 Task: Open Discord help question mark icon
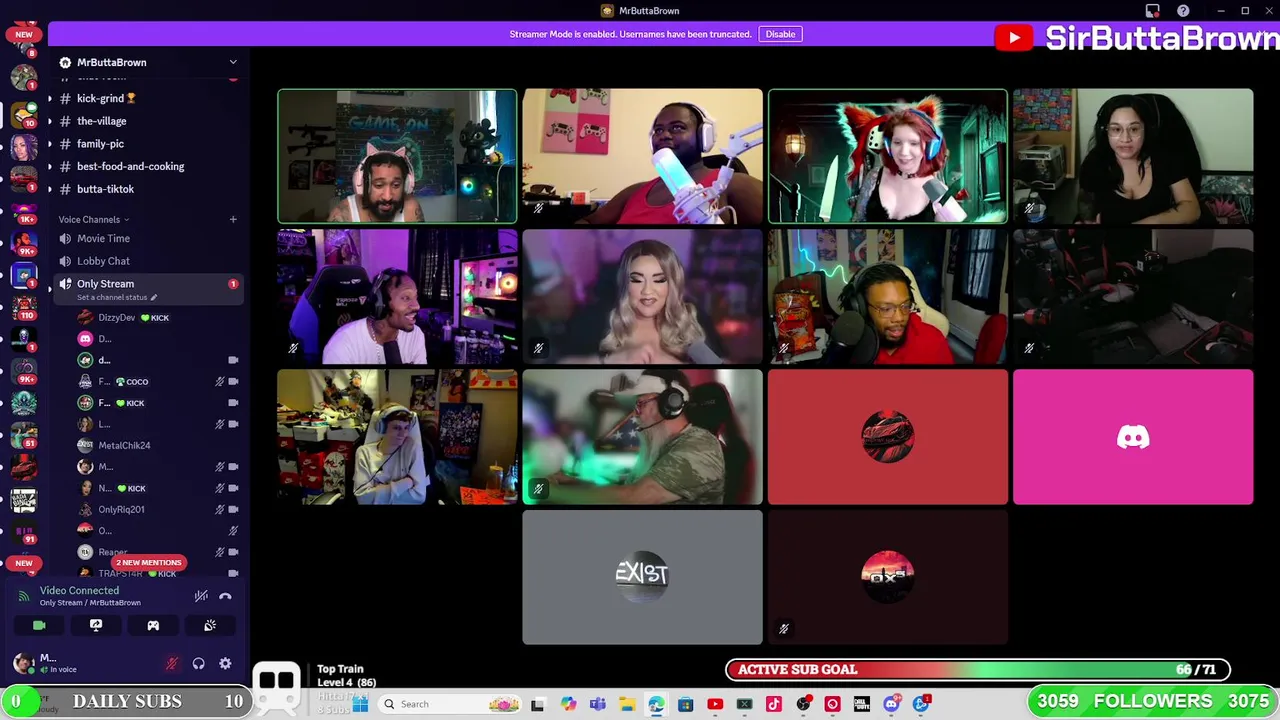click(1183, 11)
